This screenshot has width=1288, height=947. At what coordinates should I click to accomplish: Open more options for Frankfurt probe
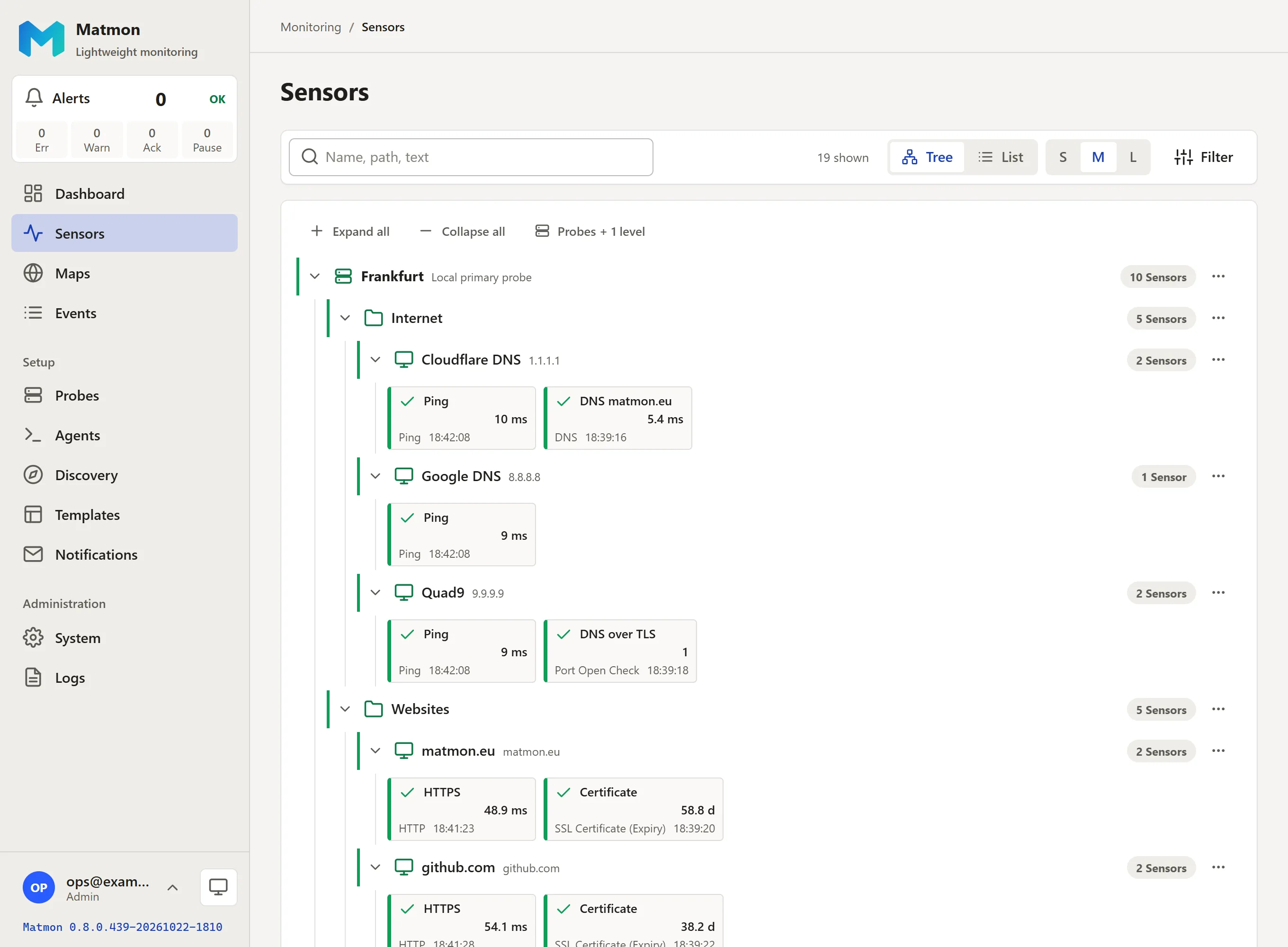click(1218, 277)
